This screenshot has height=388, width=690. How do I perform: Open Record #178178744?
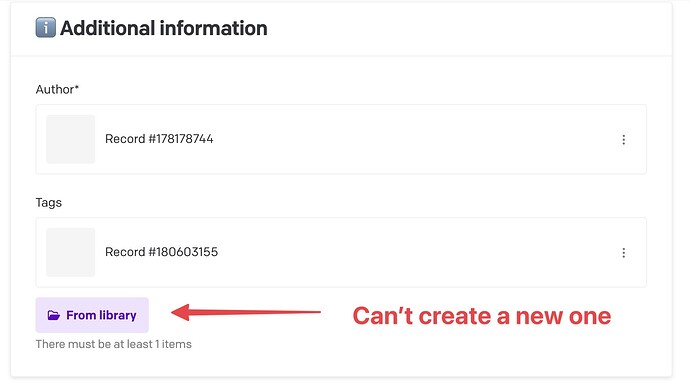159,139
